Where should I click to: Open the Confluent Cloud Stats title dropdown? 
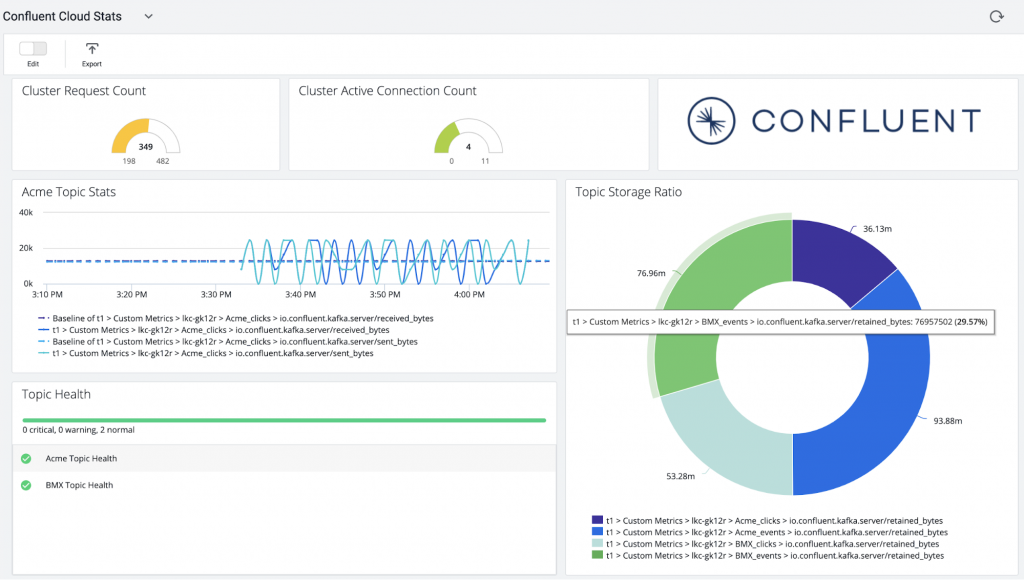click(148, 16)
